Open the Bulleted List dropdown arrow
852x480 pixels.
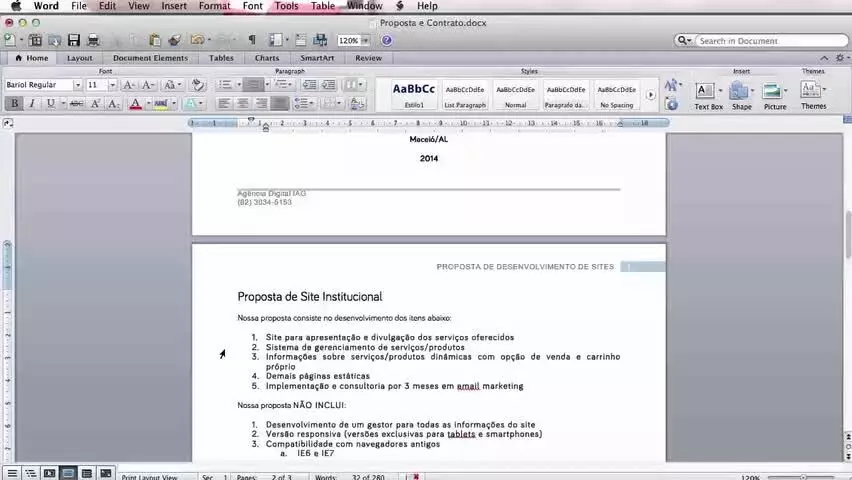pos(239,85)
